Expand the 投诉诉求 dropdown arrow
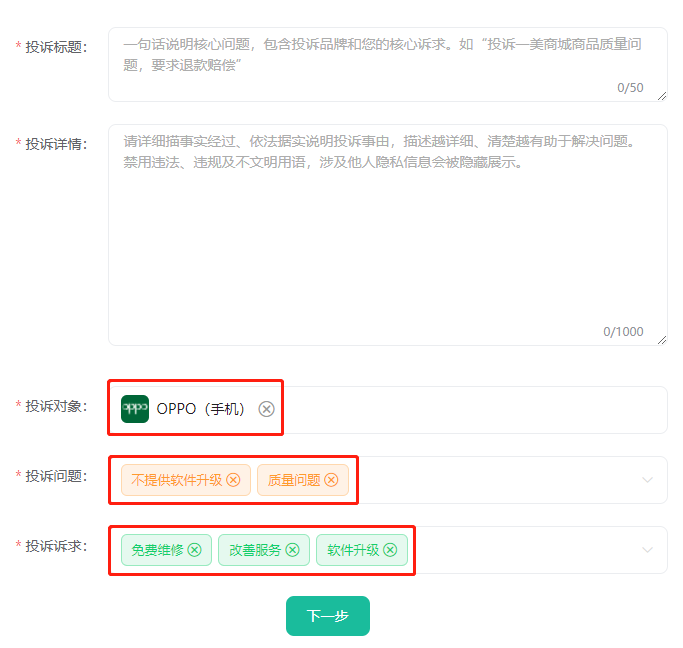 click(647, 550)
